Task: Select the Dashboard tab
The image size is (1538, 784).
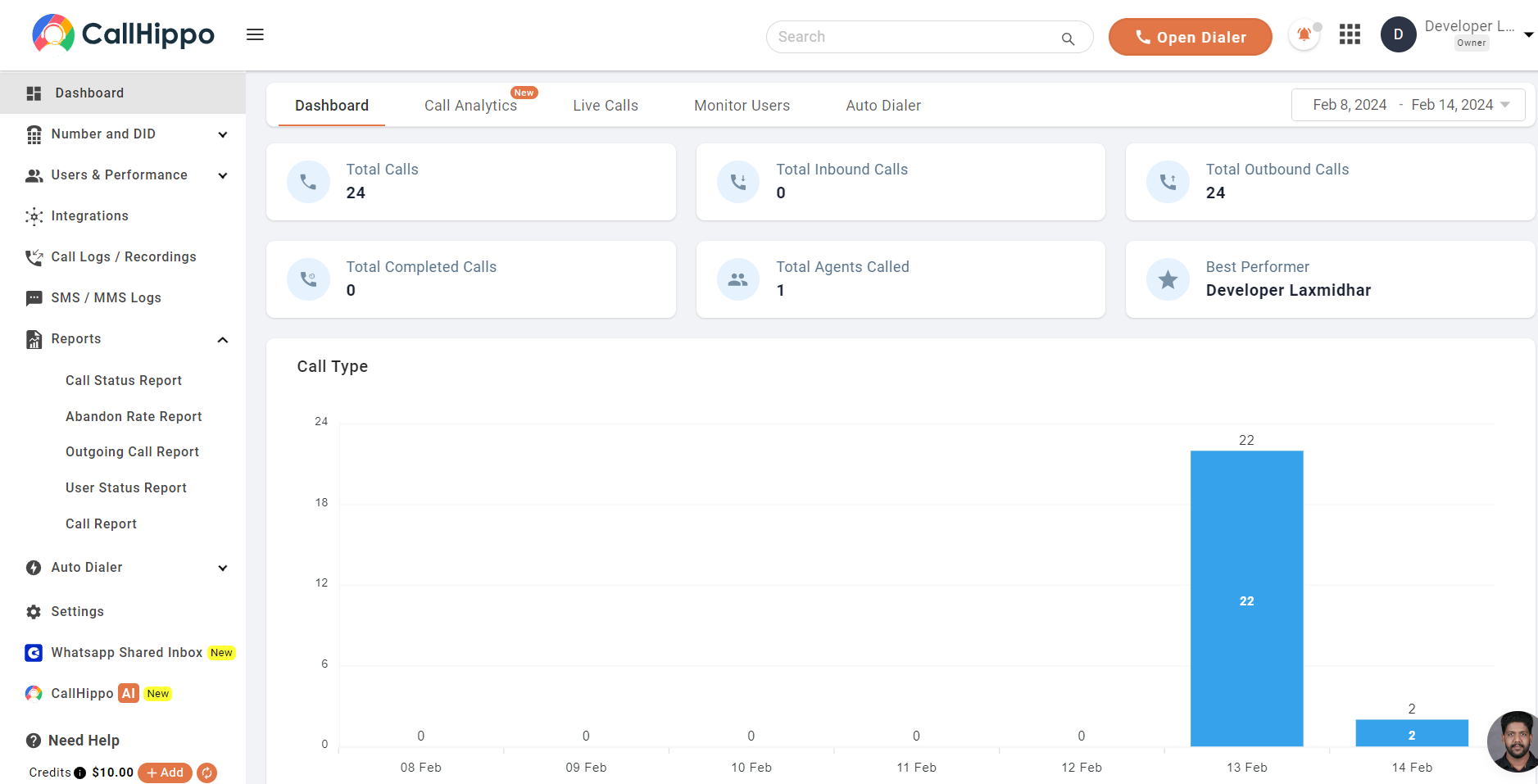Action: coord(332,106)
